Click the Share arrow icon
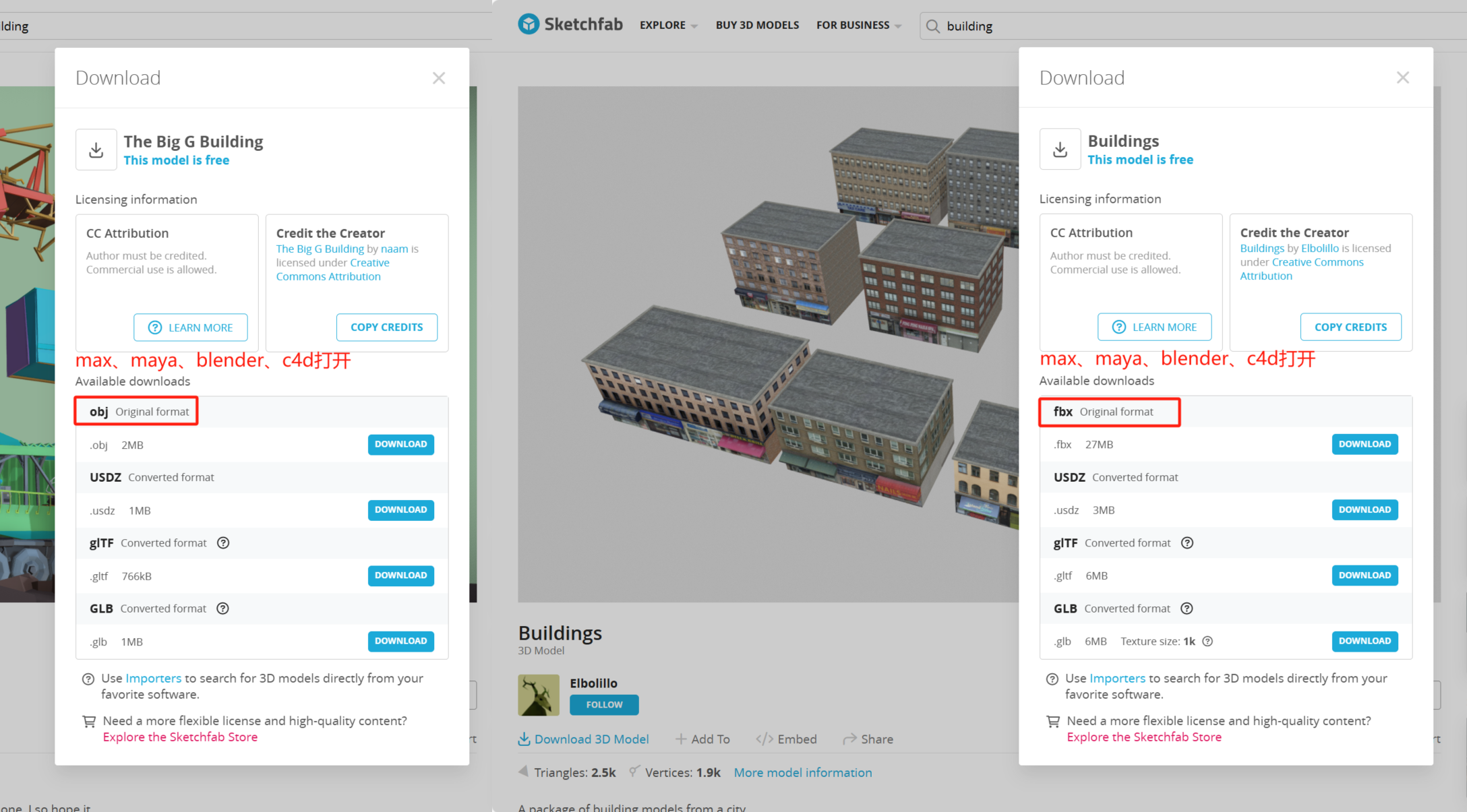This screenshot has height=812, width=1467. point(849,739)
